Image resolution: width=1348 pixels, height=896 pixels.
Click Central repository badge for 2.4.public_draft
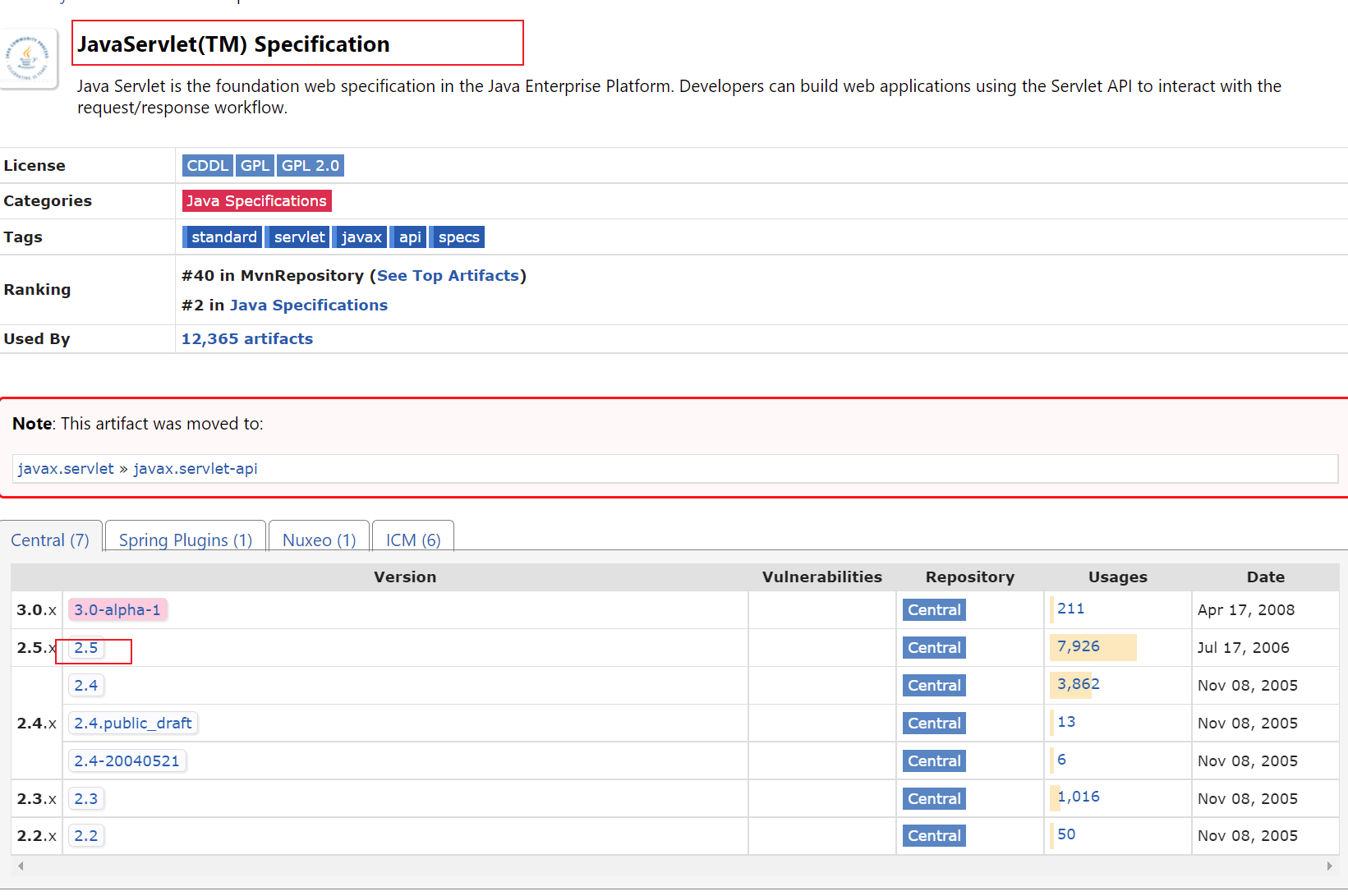click(x=934, y=724)
